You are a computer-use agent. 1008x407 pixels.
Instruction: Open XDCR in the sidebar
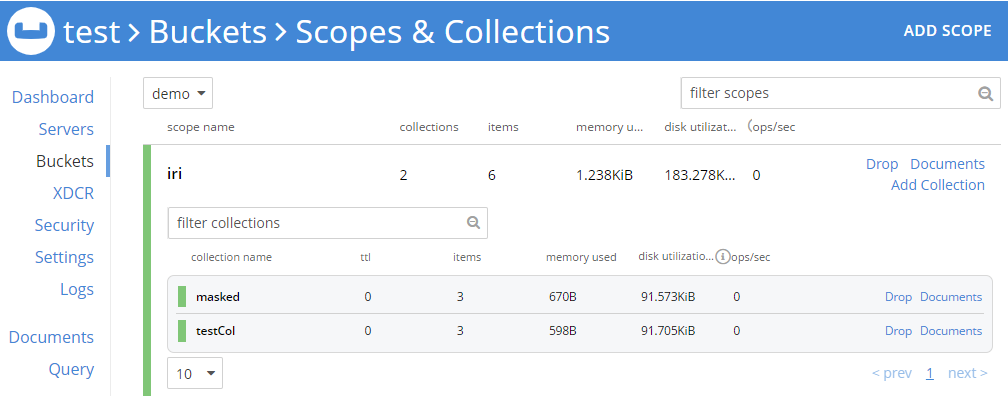[x=73, y=193]
